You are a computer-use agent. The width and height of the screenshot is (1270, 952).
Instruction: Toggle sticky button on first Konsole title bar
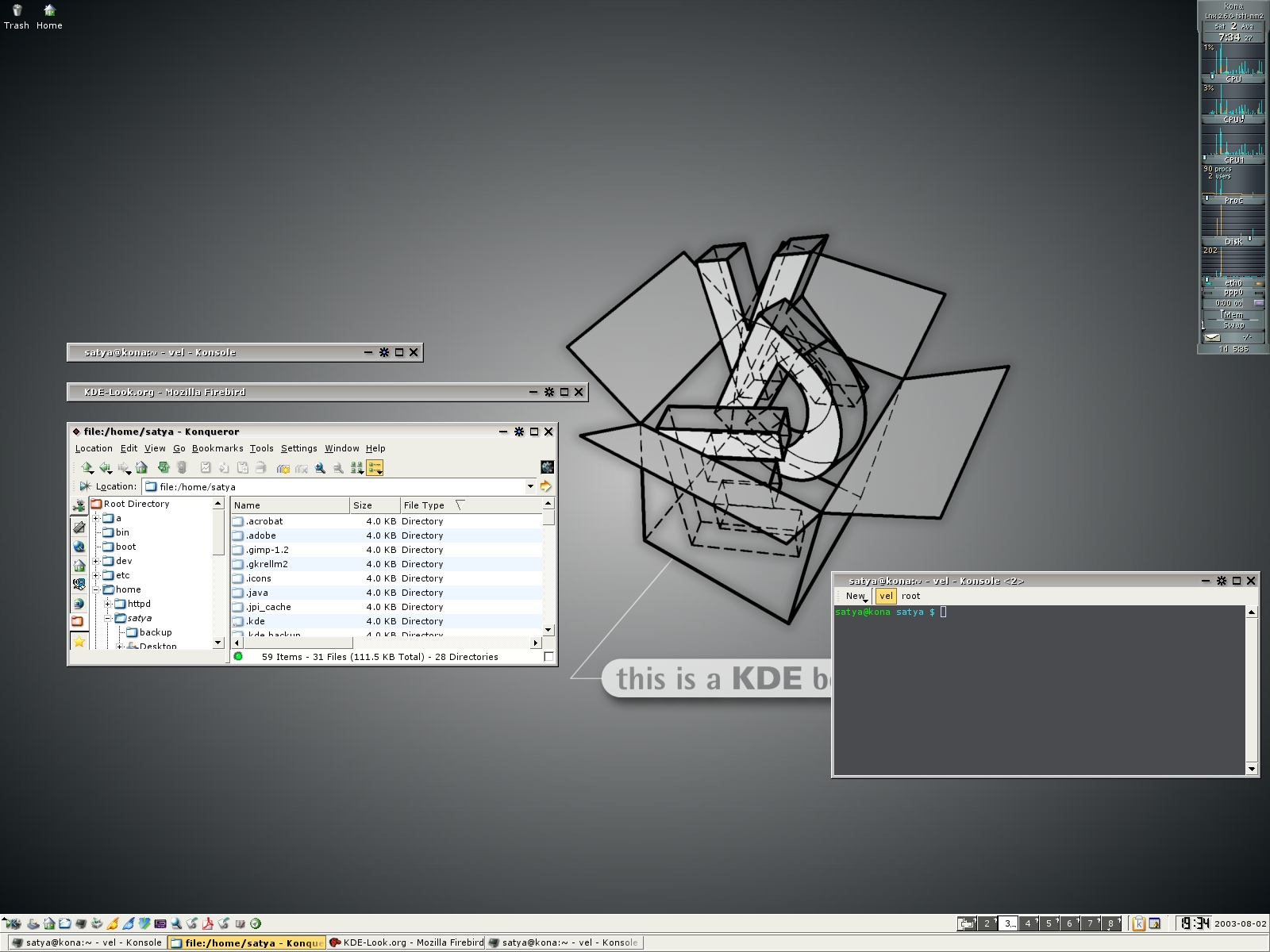click(x=384, y=352)
